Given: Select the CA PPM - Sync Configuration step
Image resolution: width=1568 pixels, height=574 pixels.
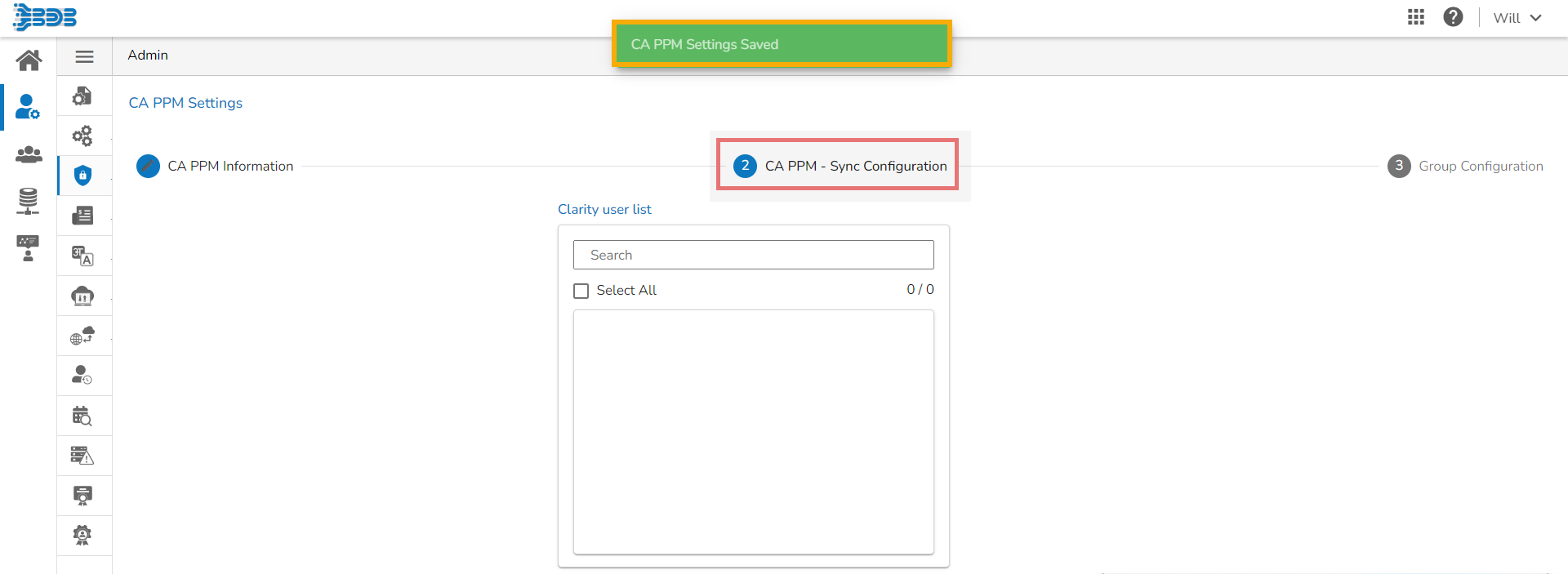Looking at the screenshot, I should (x=840, y=166).
